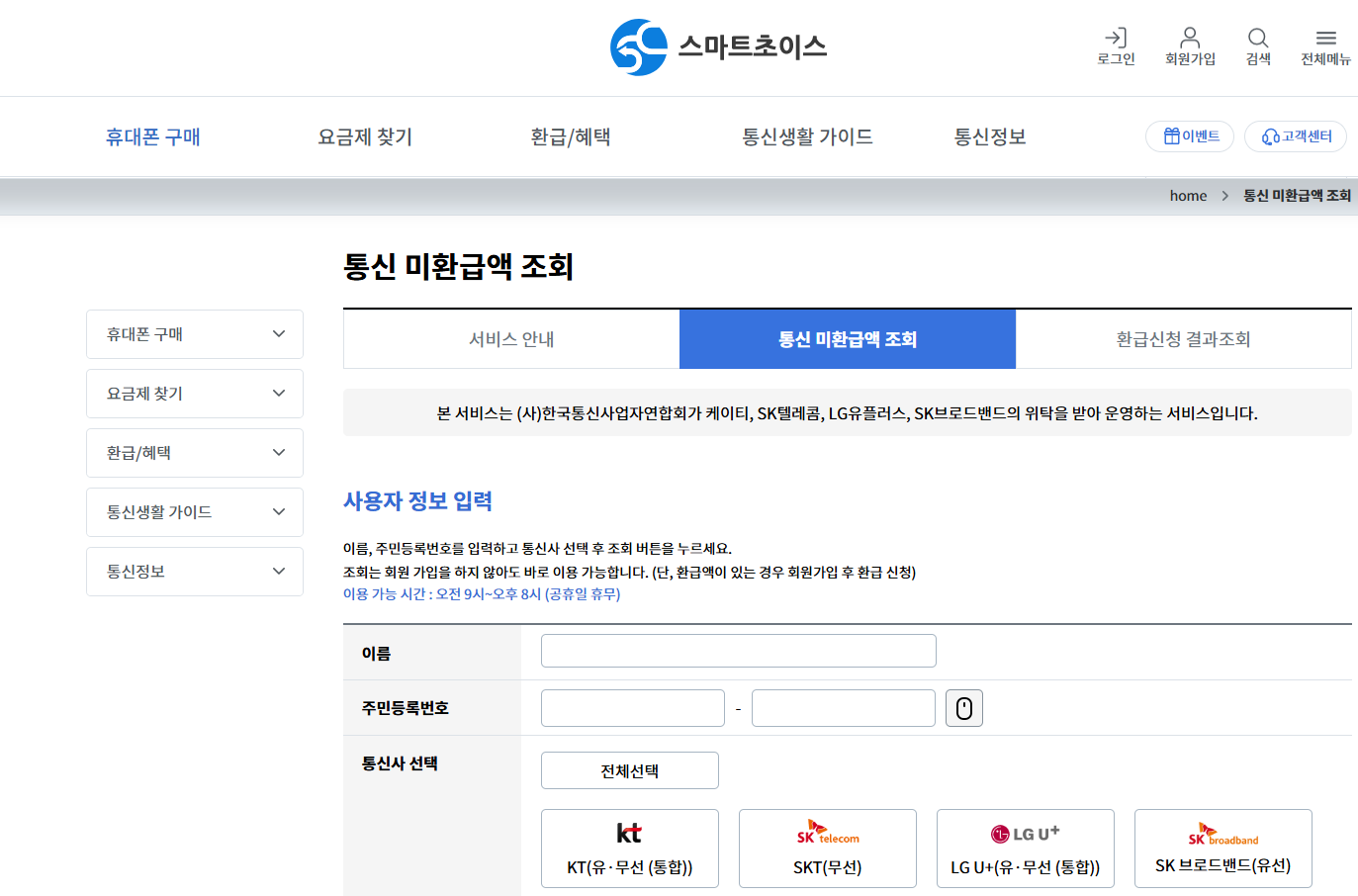This screenshot has height=896, width=1358.
Task: Click the 통신사 선택 label
Action: point(400,763)
